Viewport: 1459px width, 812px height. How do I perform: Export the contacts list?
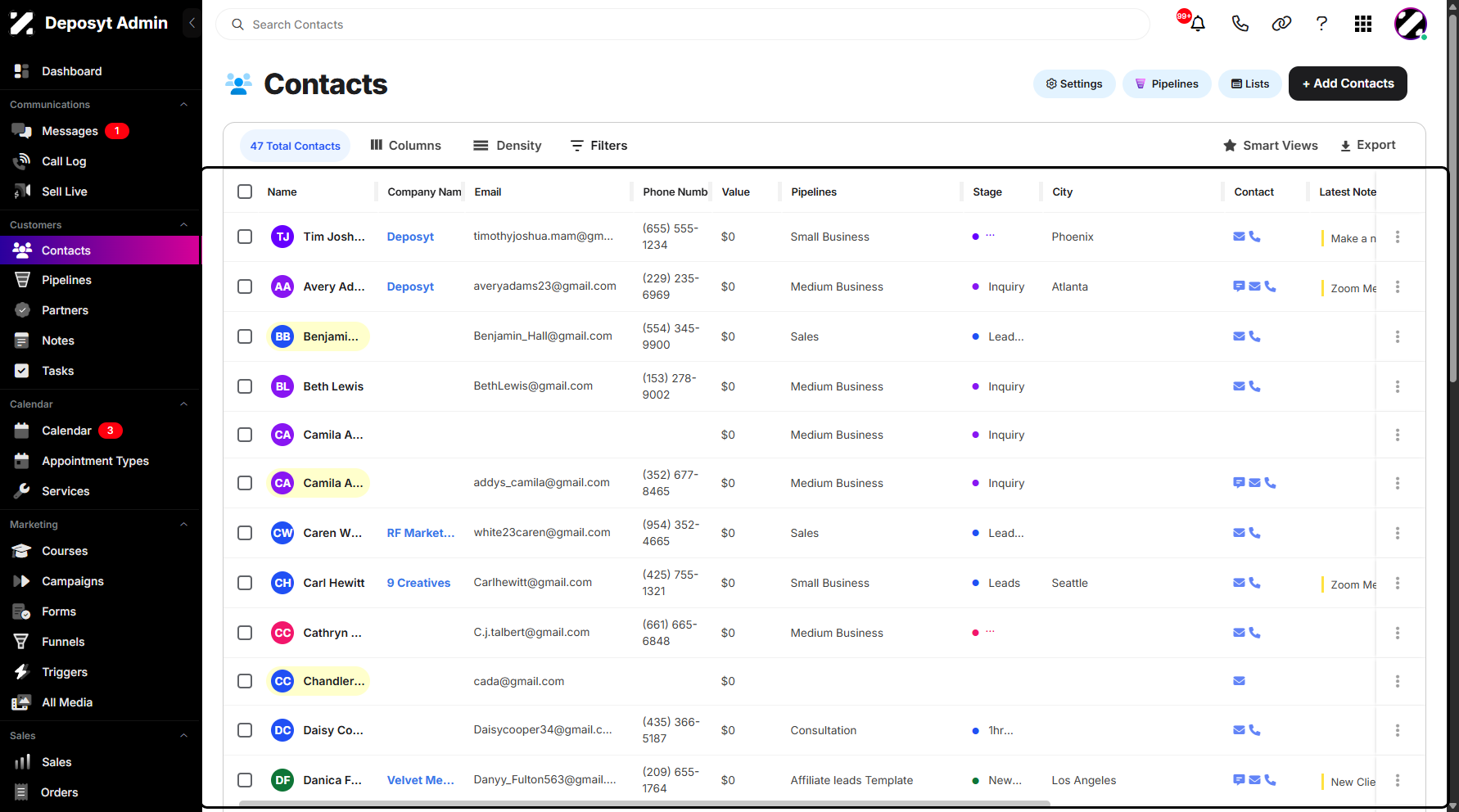click(x=1367, y=146)
